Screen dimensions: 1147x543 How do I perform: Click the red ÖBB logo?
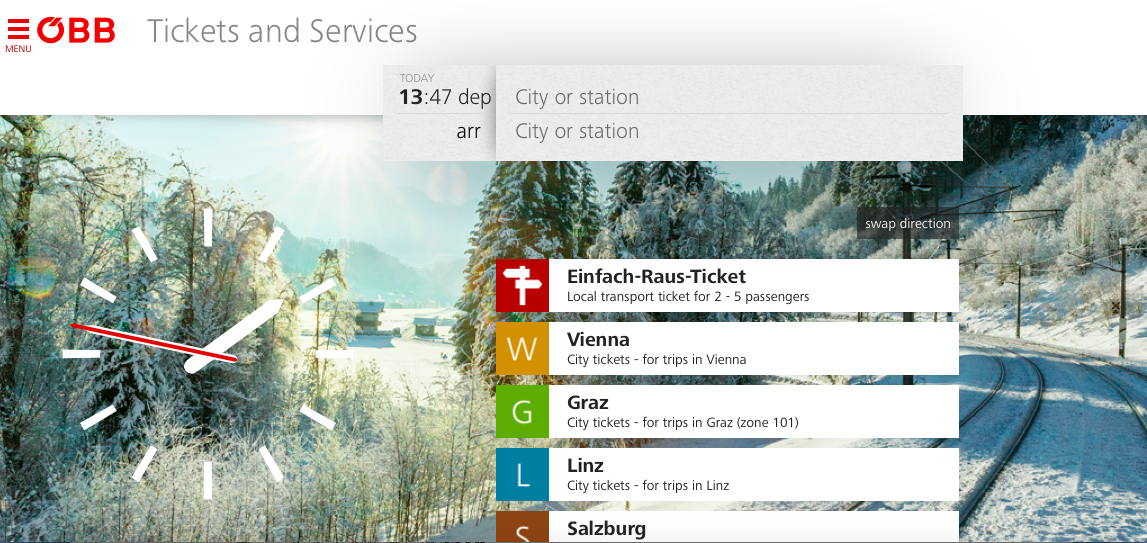pyautogui.click(x=77, y=31)
